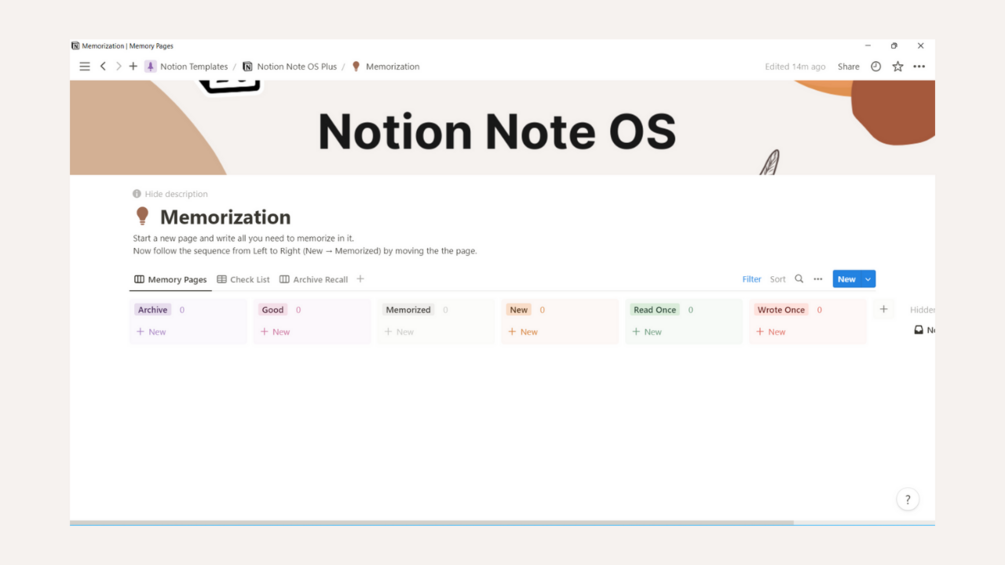1005x565 pixels.
Task: Open the sidebar hamburger menu
Action: 85,67
